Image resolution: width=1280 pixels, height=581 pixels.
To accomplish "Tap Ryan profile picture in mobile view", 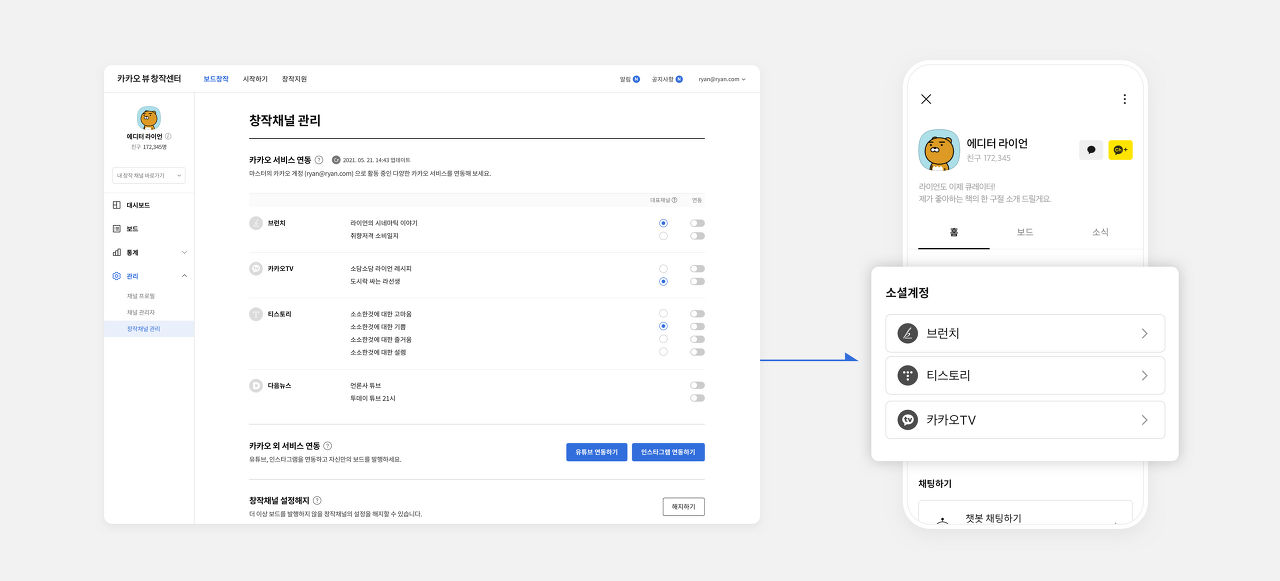I will pos(939,150).
